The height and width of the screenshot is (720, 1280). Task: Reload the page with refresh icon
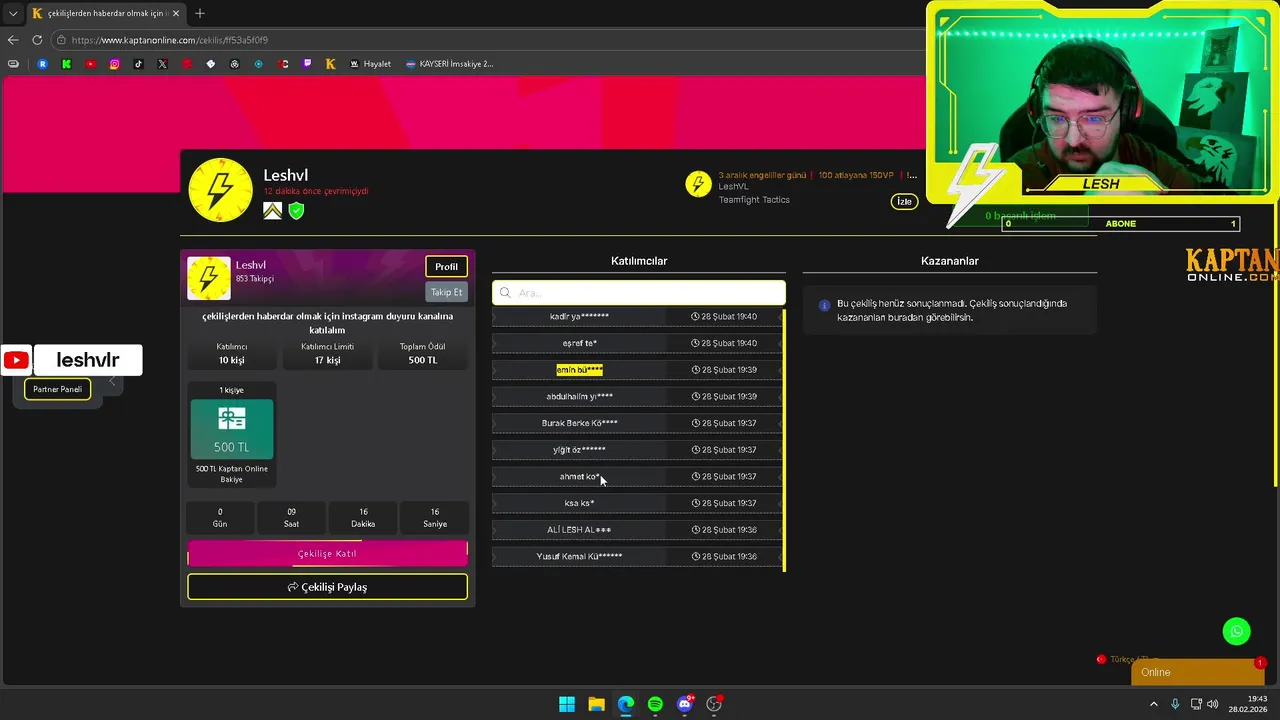coord(37,40)
